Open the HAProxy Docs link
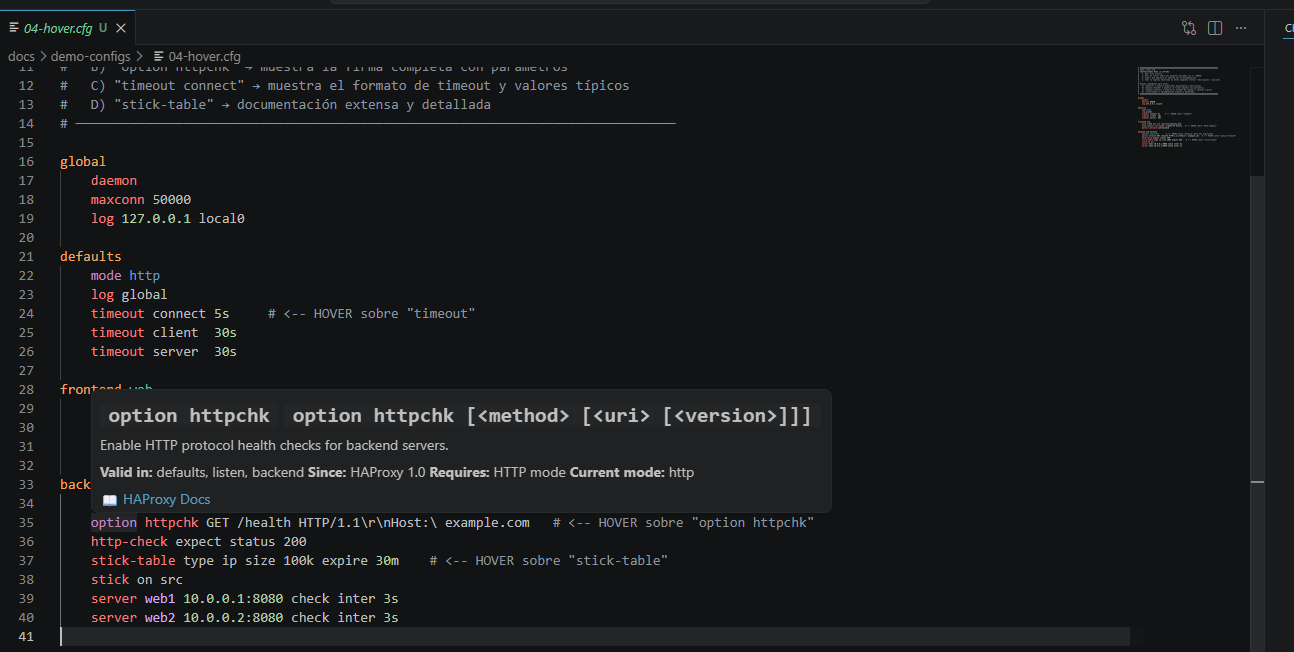 (x=166, y=499)
